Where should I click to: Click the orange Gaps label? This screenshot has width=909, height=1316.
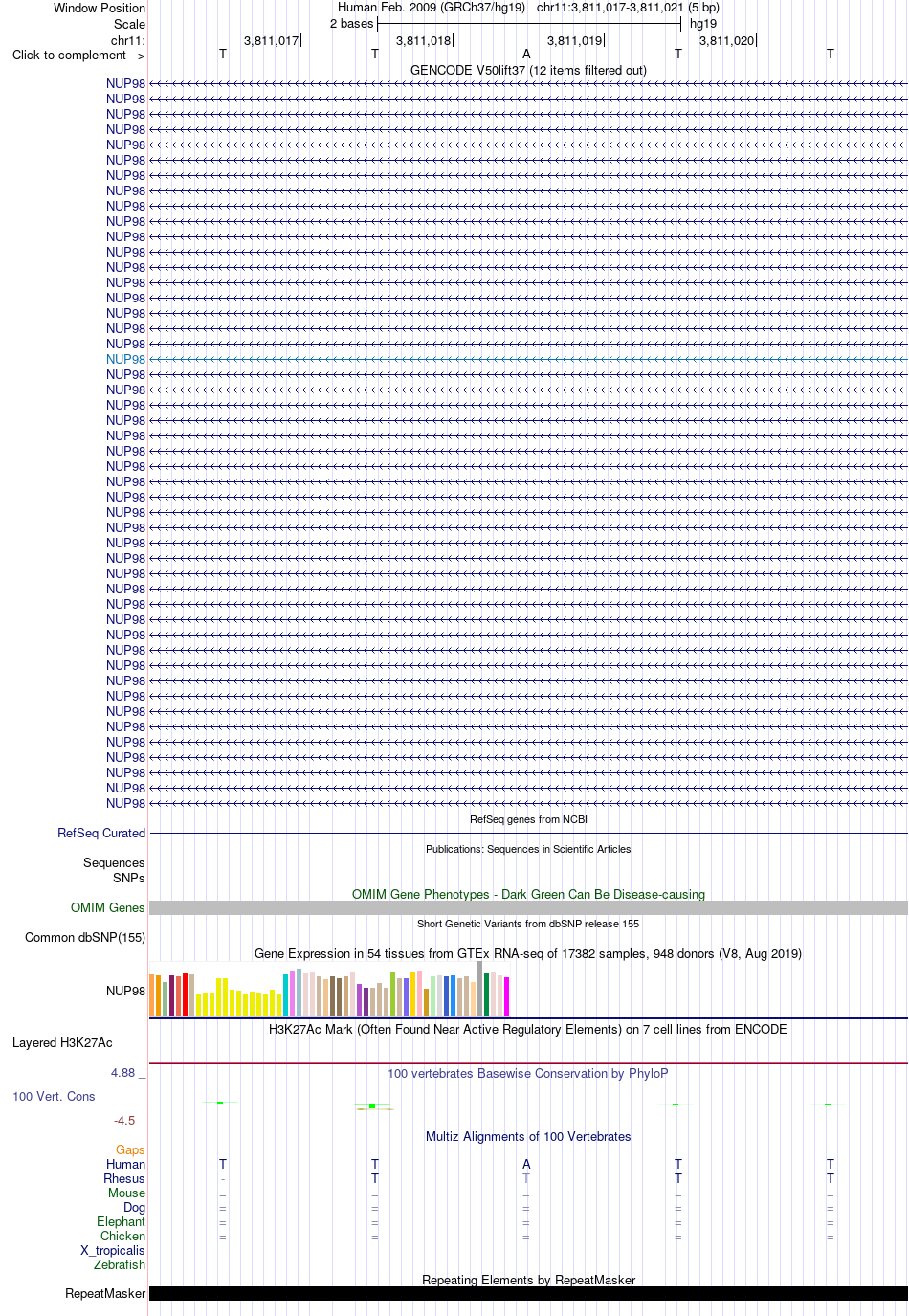pyautogui.click(x=130, y=1149)
